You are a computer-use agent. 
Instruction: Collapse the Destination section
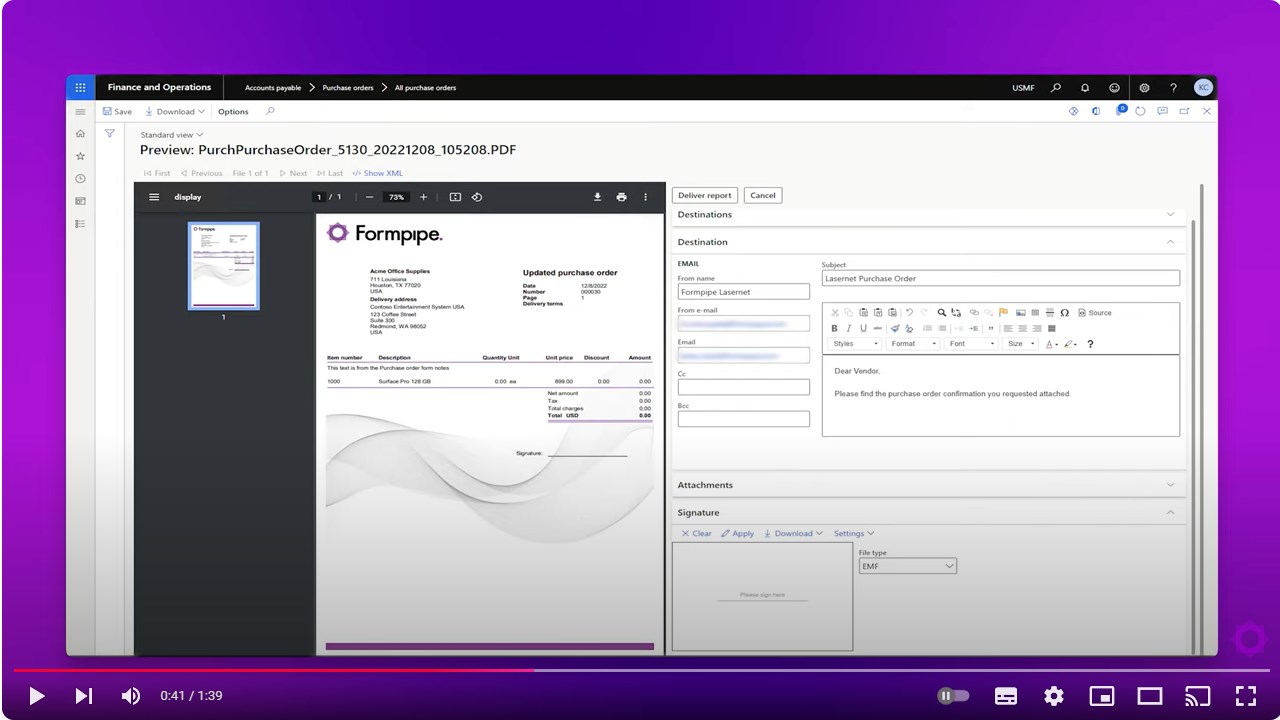click(927, 242)
